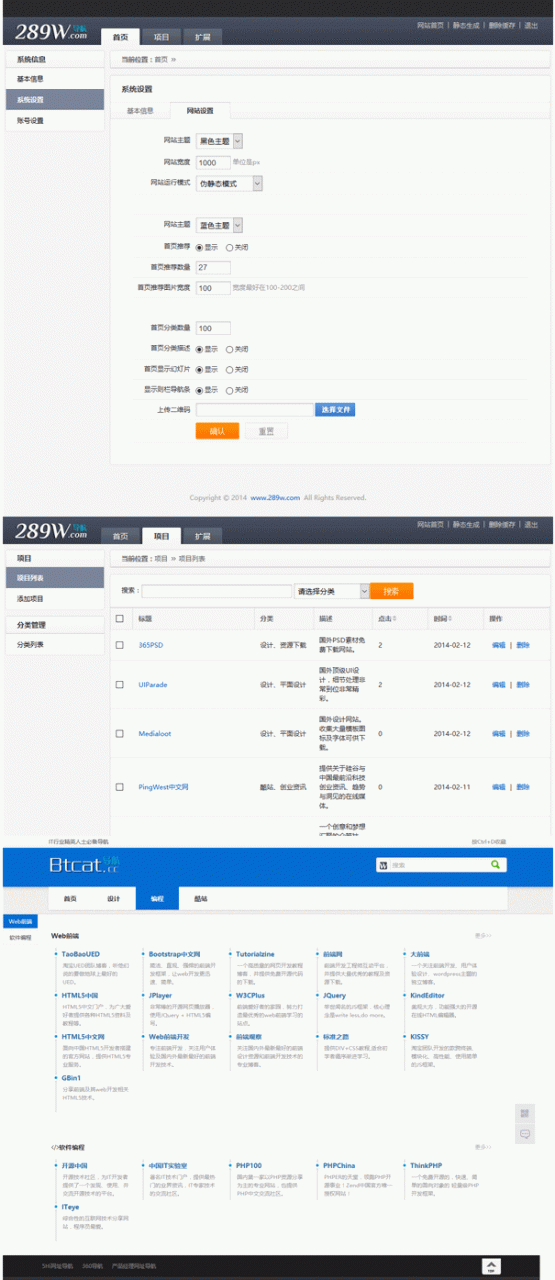The height and width of the screenshot is (1280, 555).
Task: Open the search engine selector icon
Action: (384, 864)
